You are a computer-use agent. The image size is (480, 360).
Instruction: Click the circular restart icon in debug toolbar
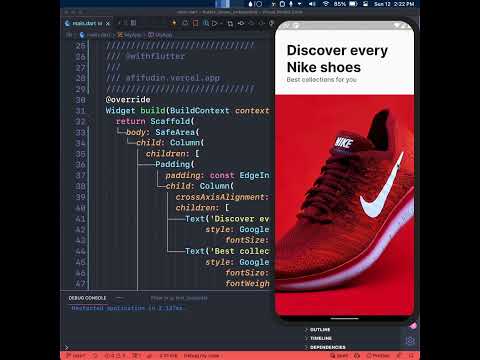point(185,23)
